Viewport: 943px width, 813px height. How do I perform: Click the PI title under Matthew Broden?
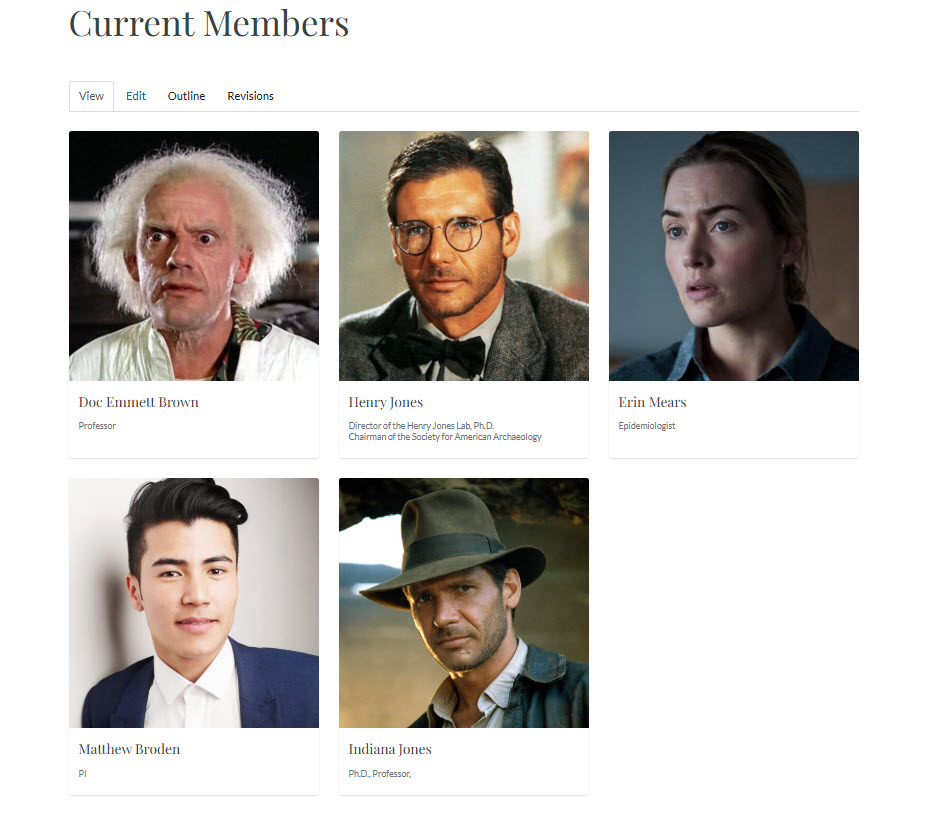click(x=82, y=773)
